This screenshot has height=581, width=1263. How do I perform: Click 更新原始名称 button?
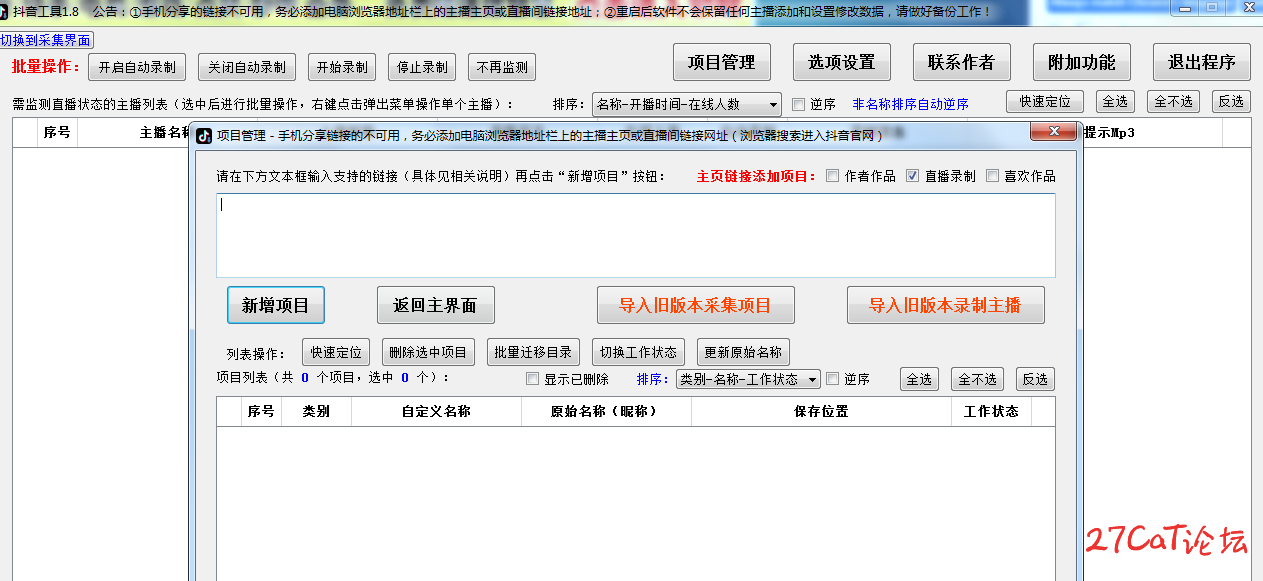pos(743,352)
